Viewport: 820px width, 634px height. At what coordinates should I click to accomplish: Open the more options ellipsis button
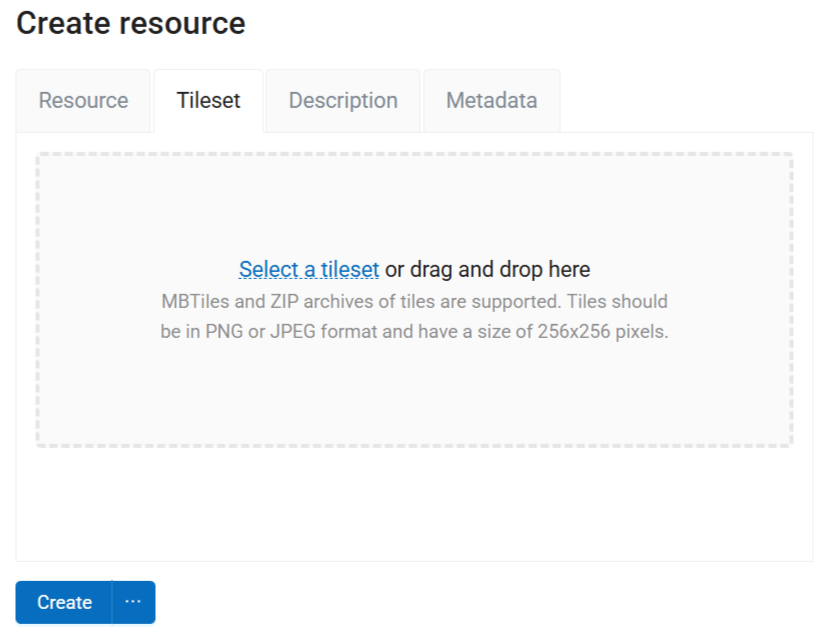[x=133, y=602]
